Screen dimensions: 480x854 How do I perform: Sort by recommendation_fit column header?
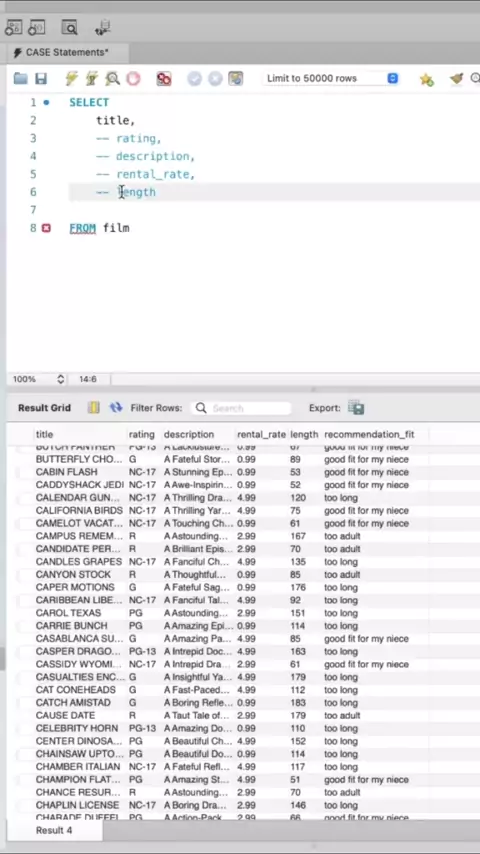tap(369, 434)
